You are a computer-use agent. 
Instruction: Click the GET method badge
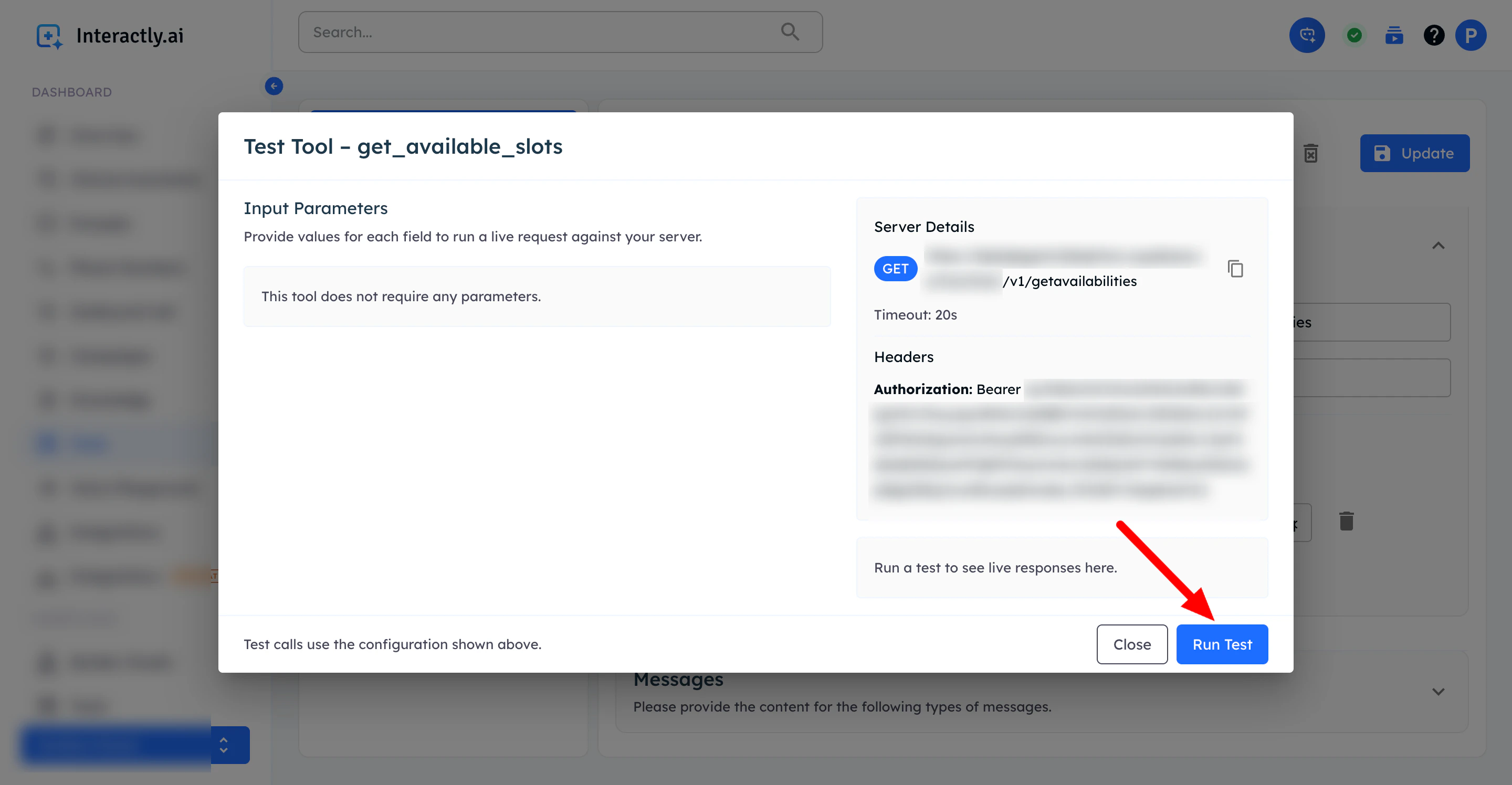[x=895, y=269]
